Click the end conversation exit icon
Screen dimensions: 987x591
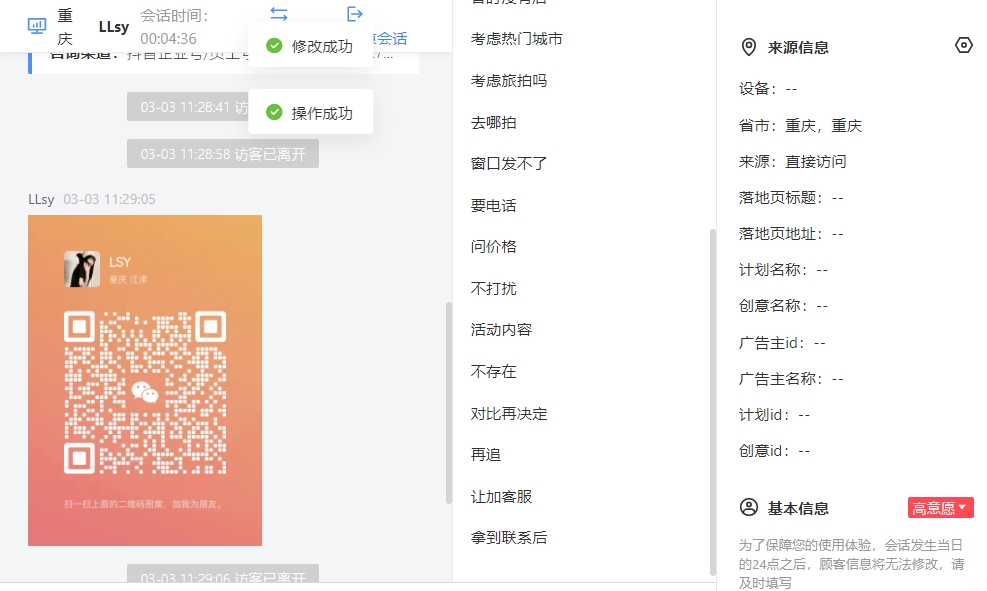(x=355, y=13)
